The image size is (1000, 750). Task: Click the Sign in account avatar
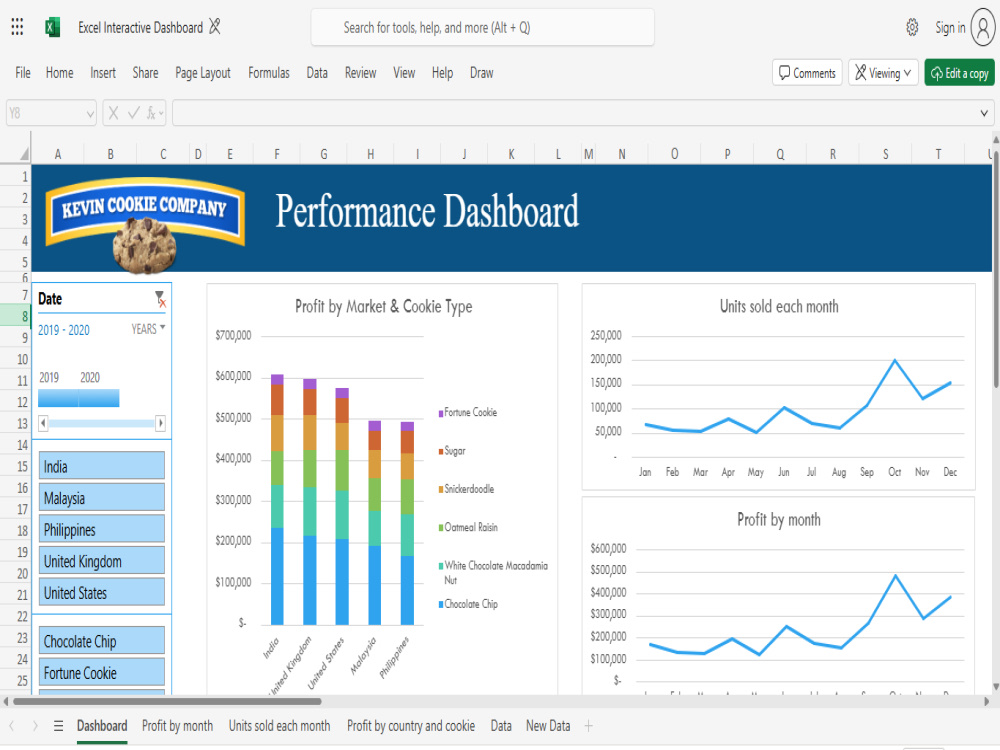(983, 28)
